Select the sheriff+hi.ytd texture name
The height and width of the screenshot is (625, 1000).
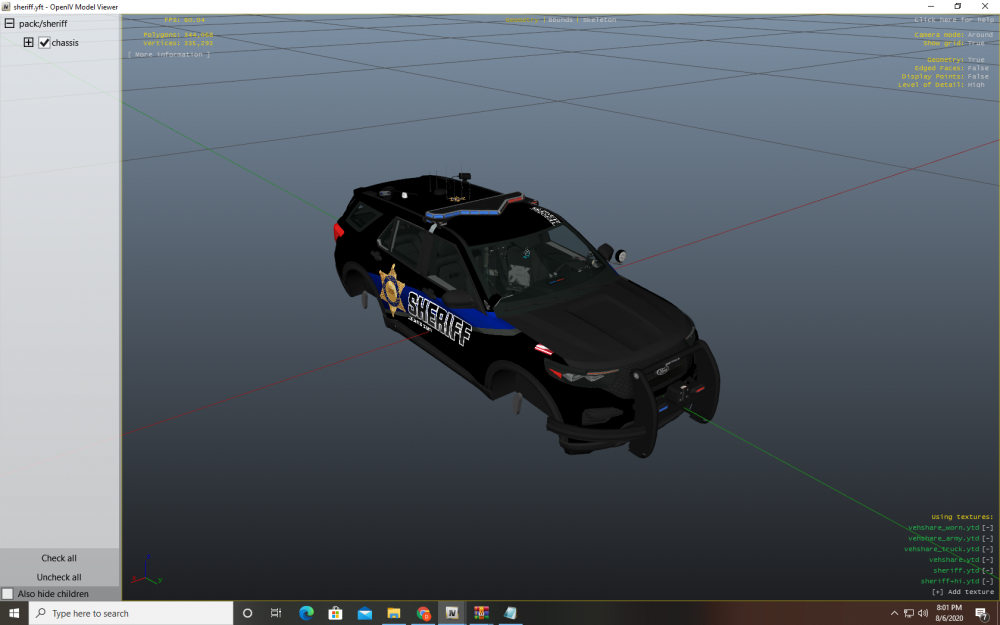coord(950,582)
